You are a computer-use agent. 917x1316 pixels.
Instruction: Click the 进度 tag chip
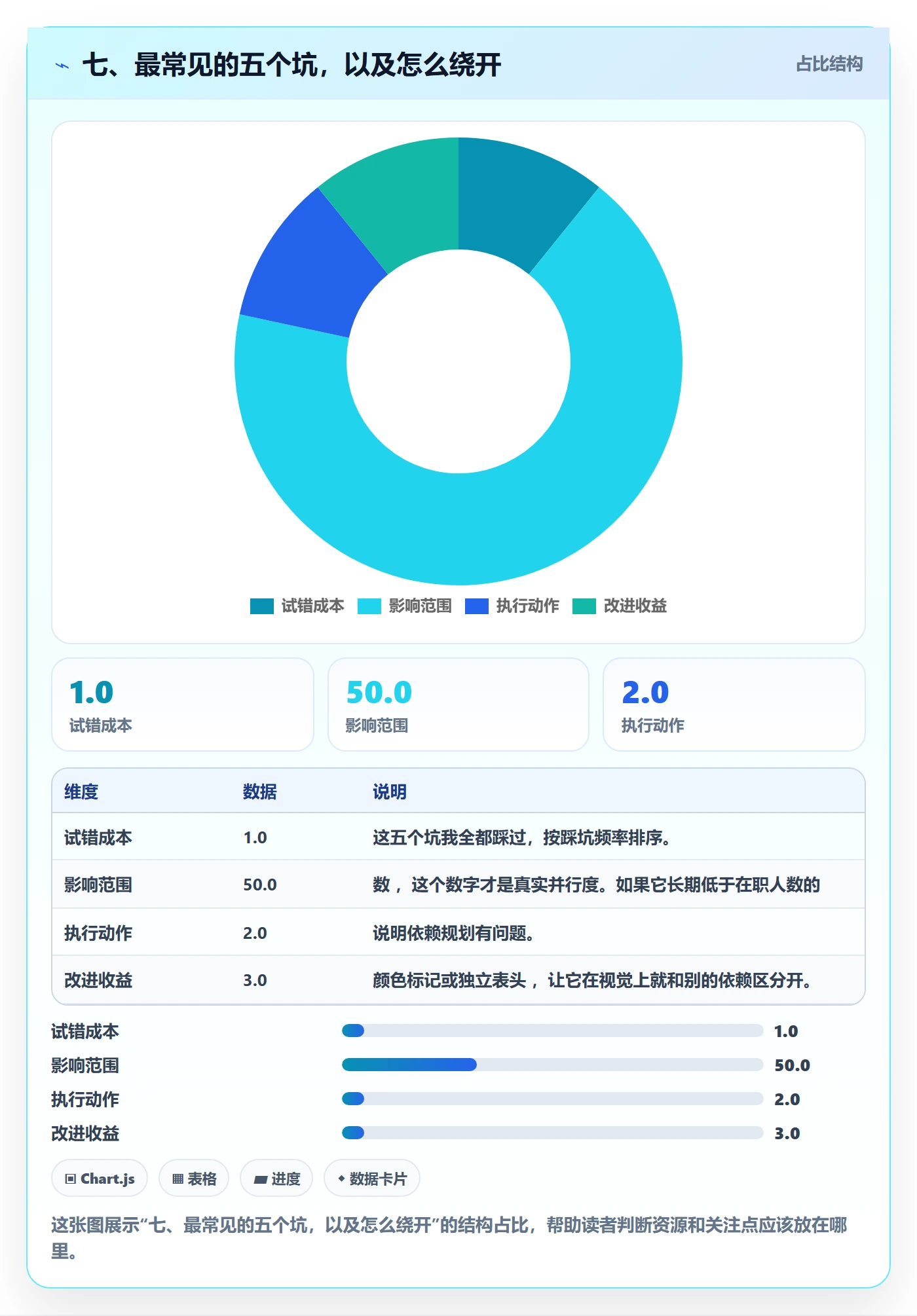(276, 1179)
